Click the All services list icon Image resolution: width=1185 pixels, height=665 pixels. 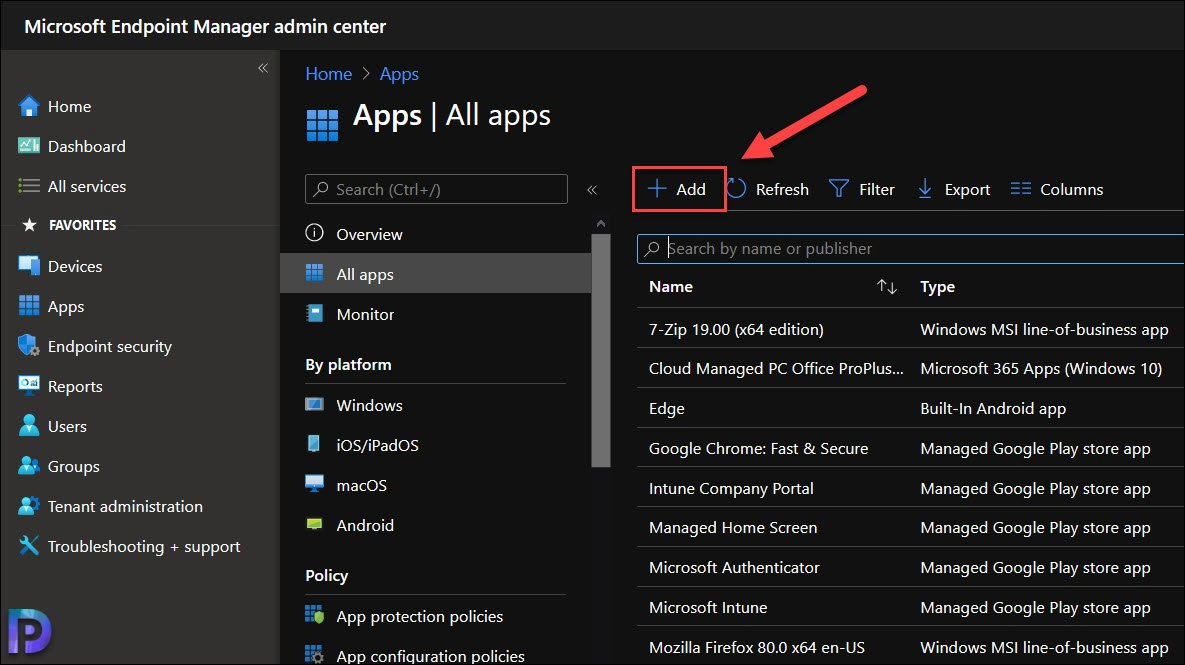(x=29, y=186)
